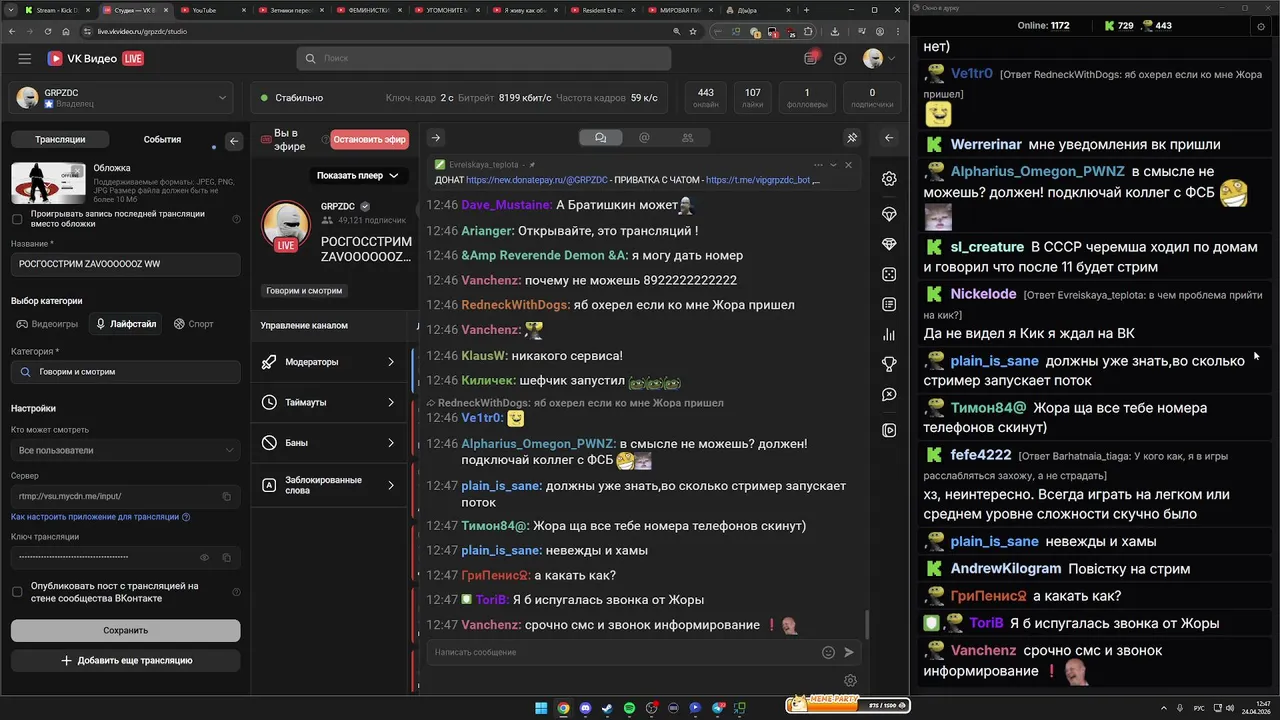This screenshot has width=1280, height=720.
Task: Click the category search field Говорим и смотрим
Action: (125, 372)
